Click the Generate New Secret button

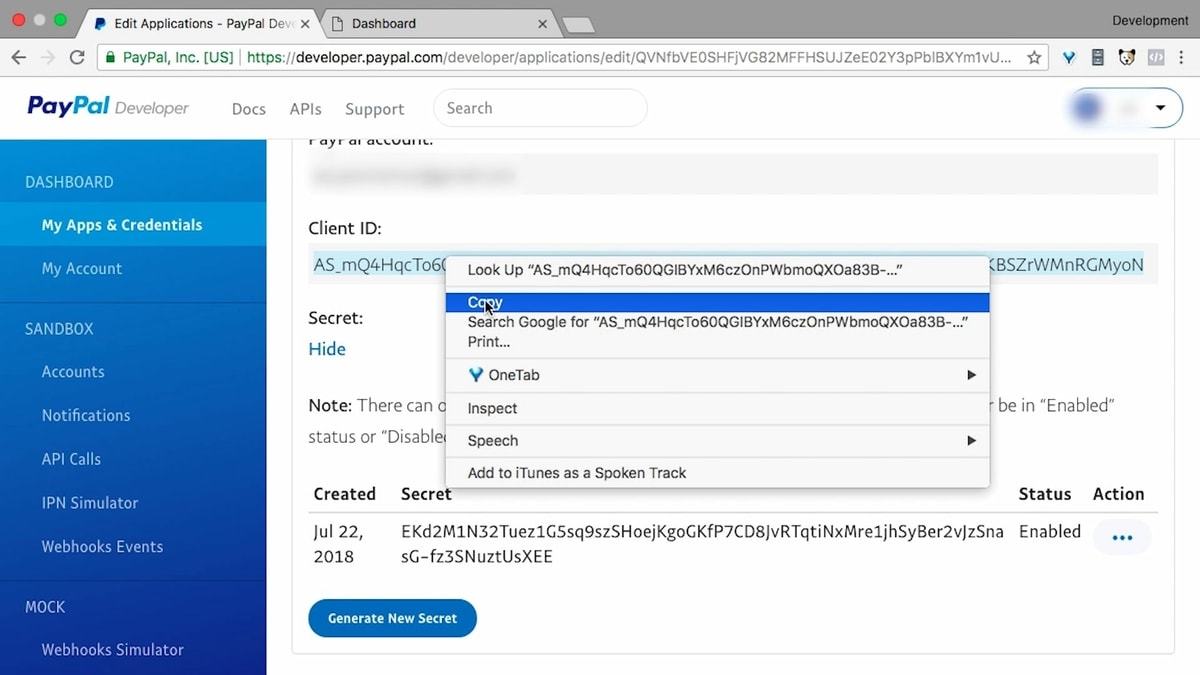point(392,618)
